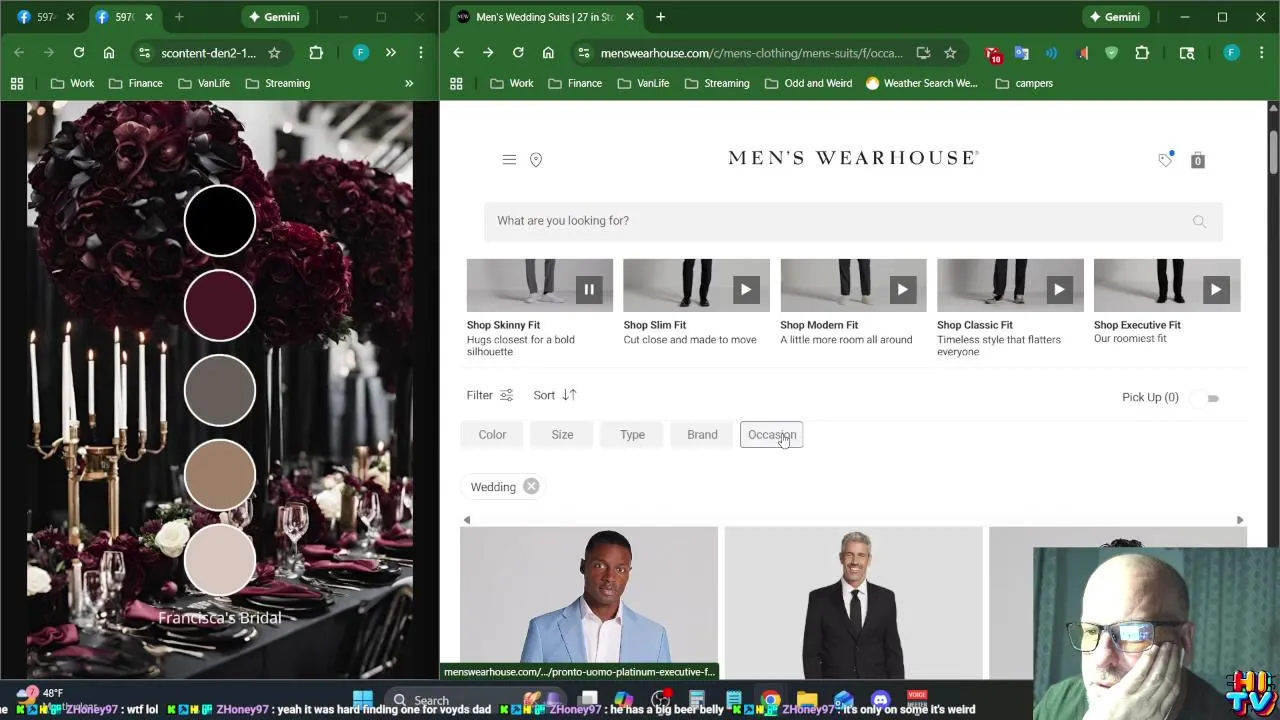This screenshot has height=720, width=1280.
Task: Open the shopping bag icon
Action: pyautogui.click(x=1197, y=160)
